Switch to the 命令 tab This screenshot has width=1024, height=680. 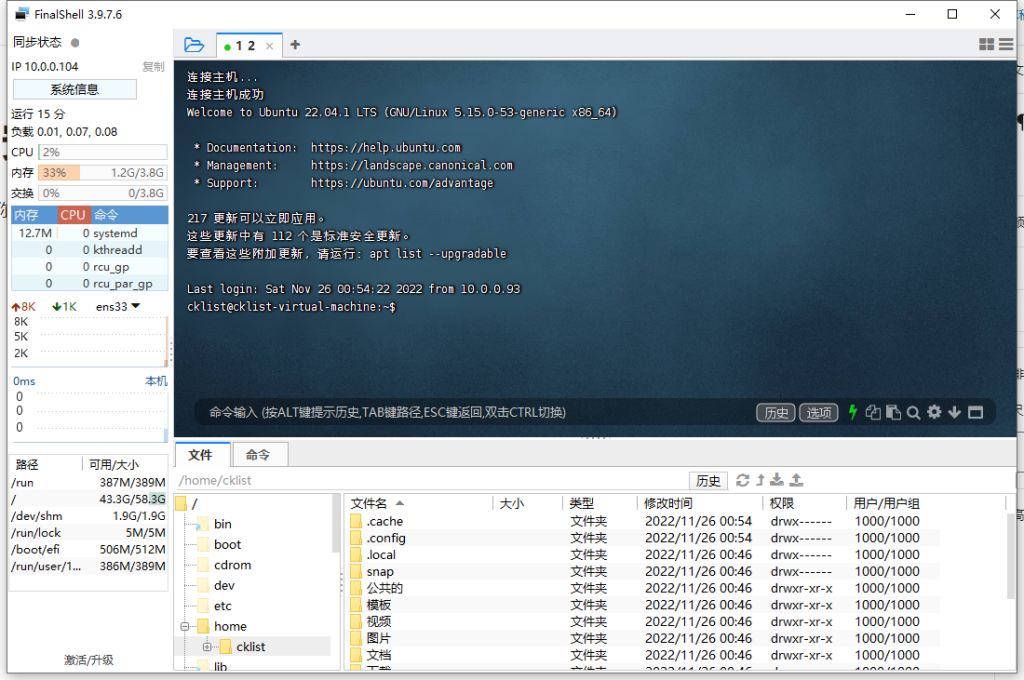coord(258,455)
